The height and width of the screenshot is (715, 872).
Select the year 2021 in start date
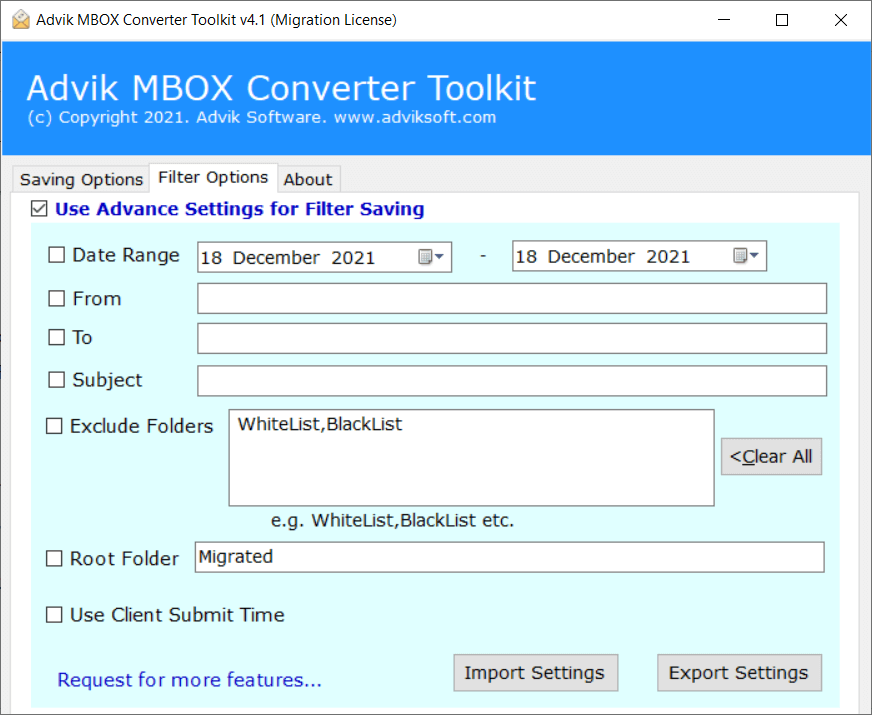pyautogui.click(x=353, y=257)
